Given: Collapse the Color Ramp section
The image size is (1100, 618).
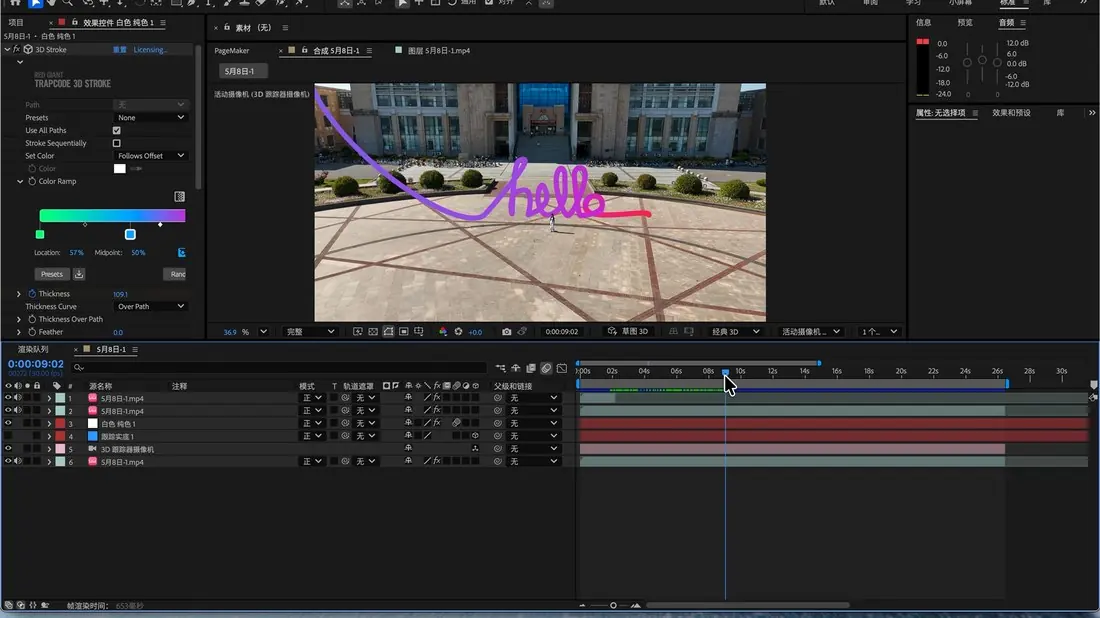Looking at the screenshot, I should (x=20, y=181).
